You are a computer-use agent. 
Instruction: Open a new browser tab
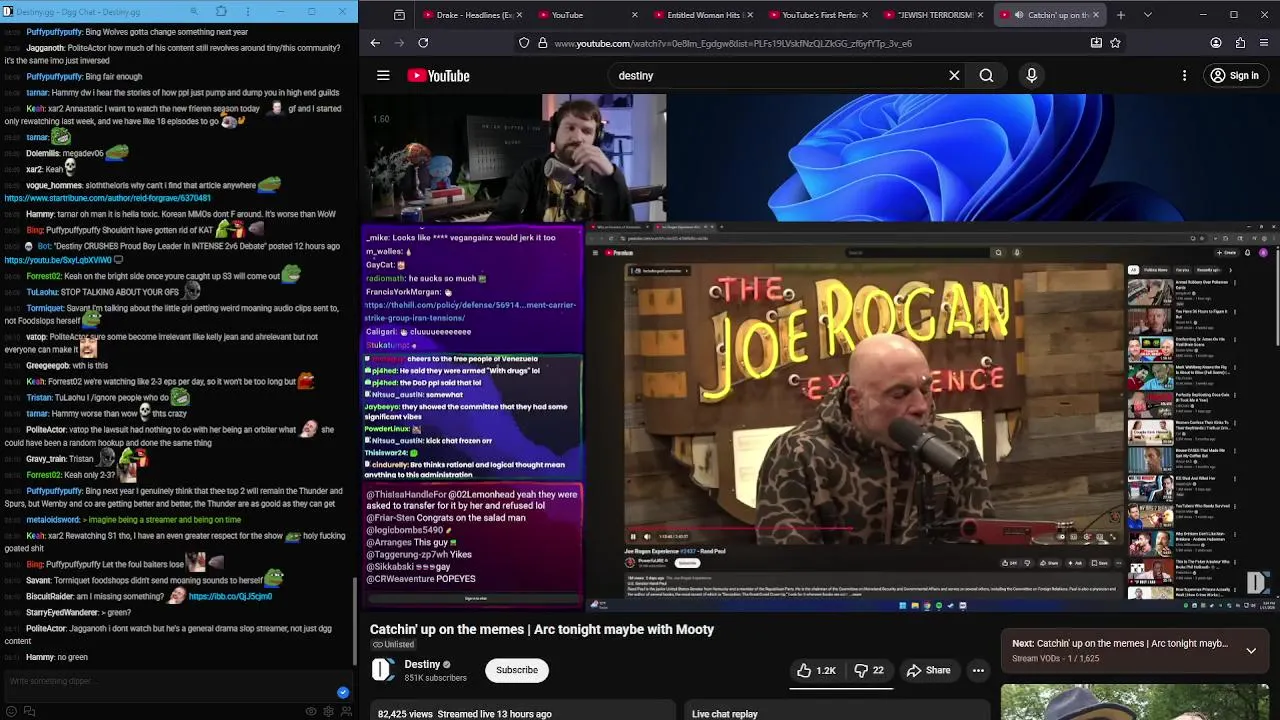pos(1120,15)
